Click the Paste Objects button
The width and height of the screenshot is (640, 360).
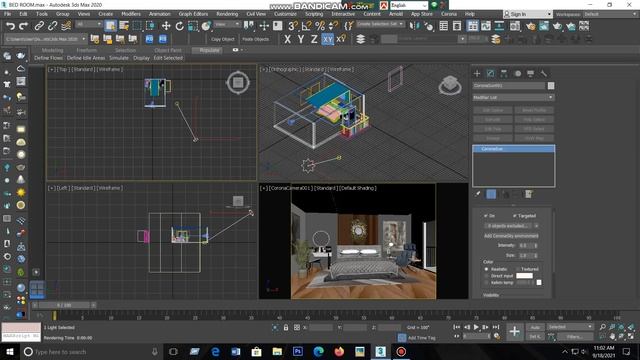(x=256, y=39)
